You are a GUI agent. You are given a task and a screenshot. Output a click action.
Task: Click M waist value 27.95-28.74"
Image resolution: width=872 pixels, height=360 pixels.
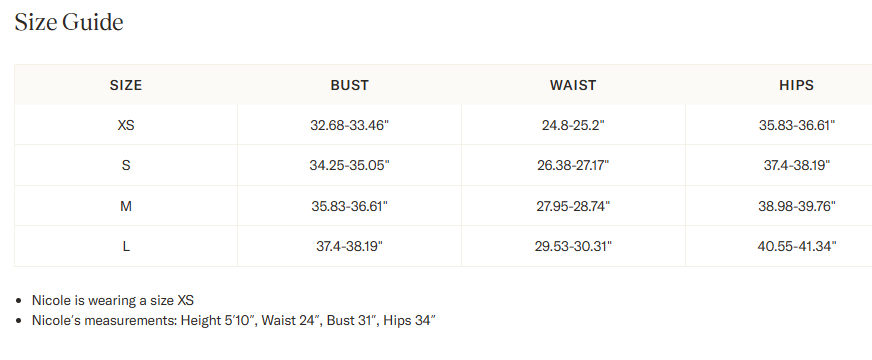[x=573, y=206]
